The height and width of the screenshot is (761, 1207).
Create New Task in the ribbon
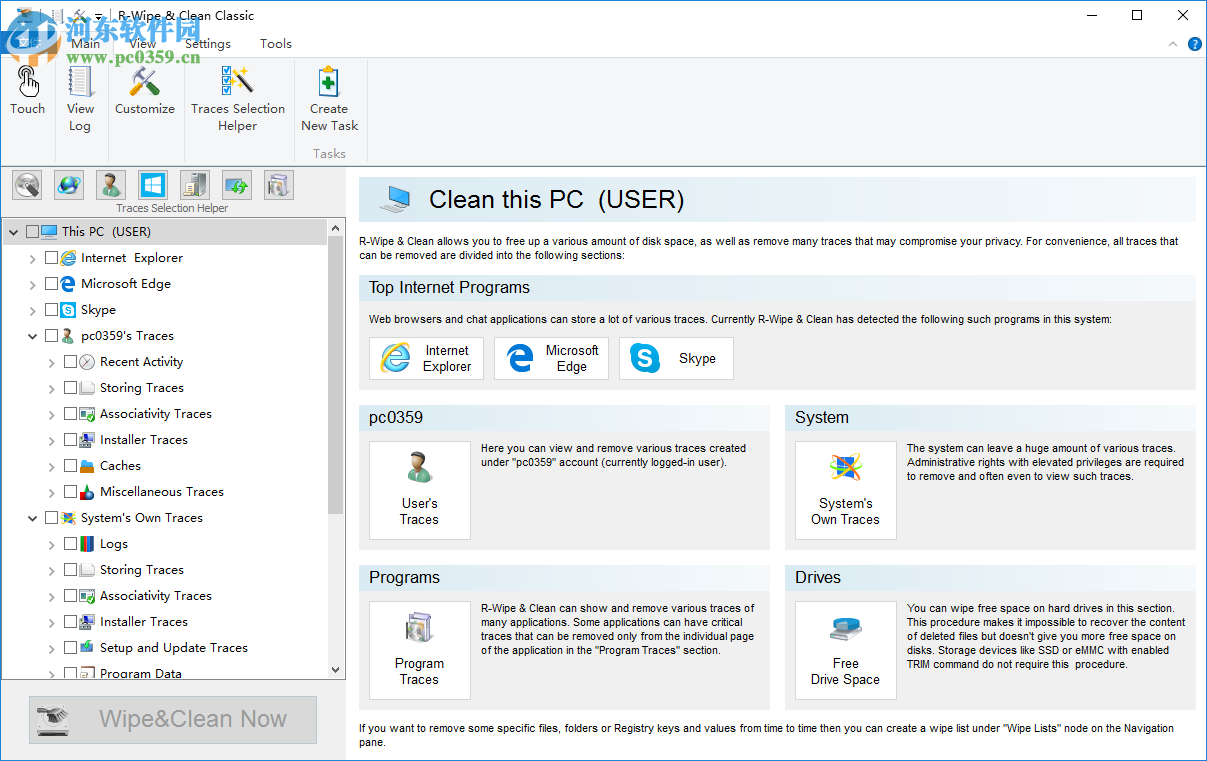pyautogui.click(x=329, y=99)
